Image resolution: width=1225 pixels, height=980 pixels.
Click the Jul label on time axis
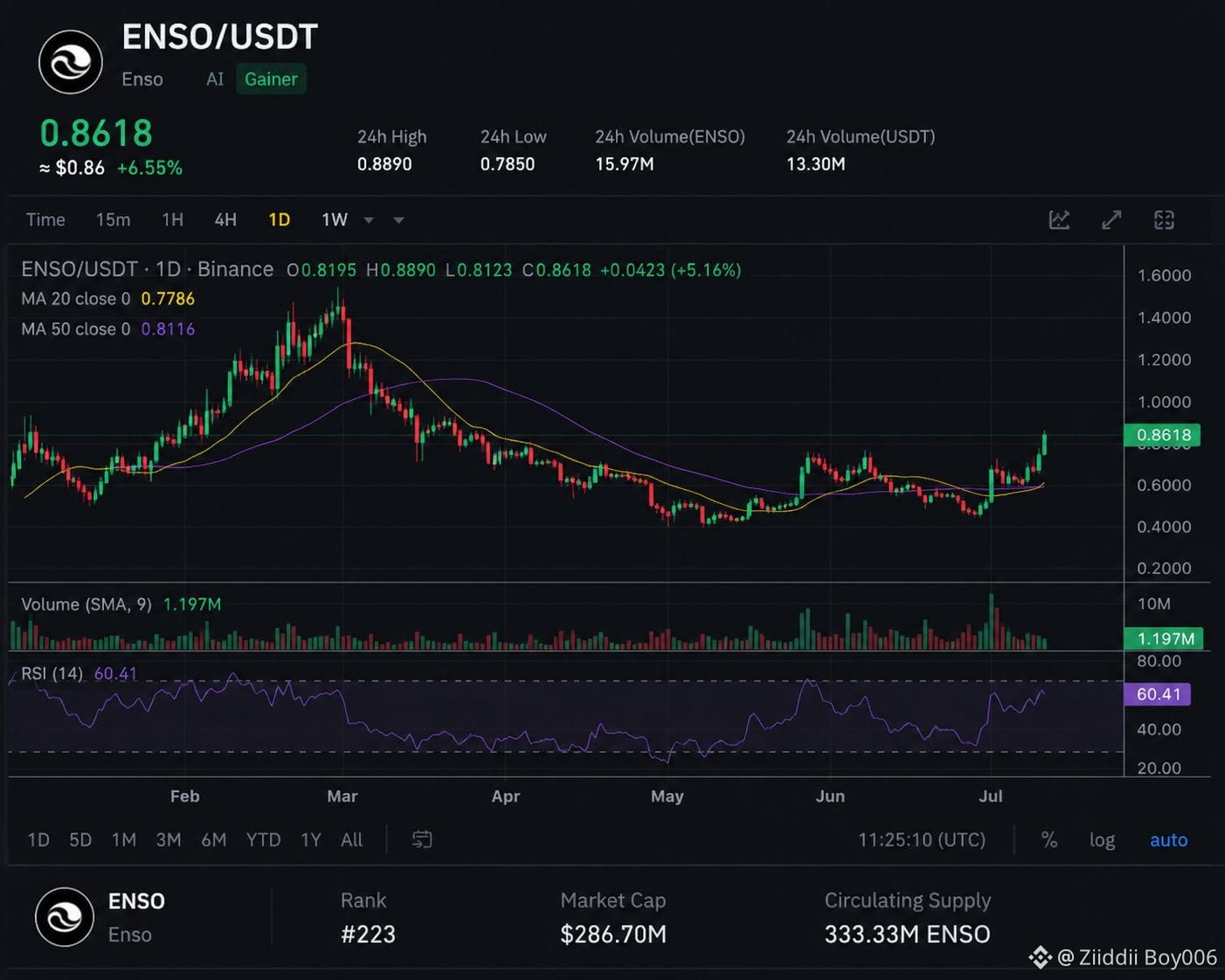point(990,796)
